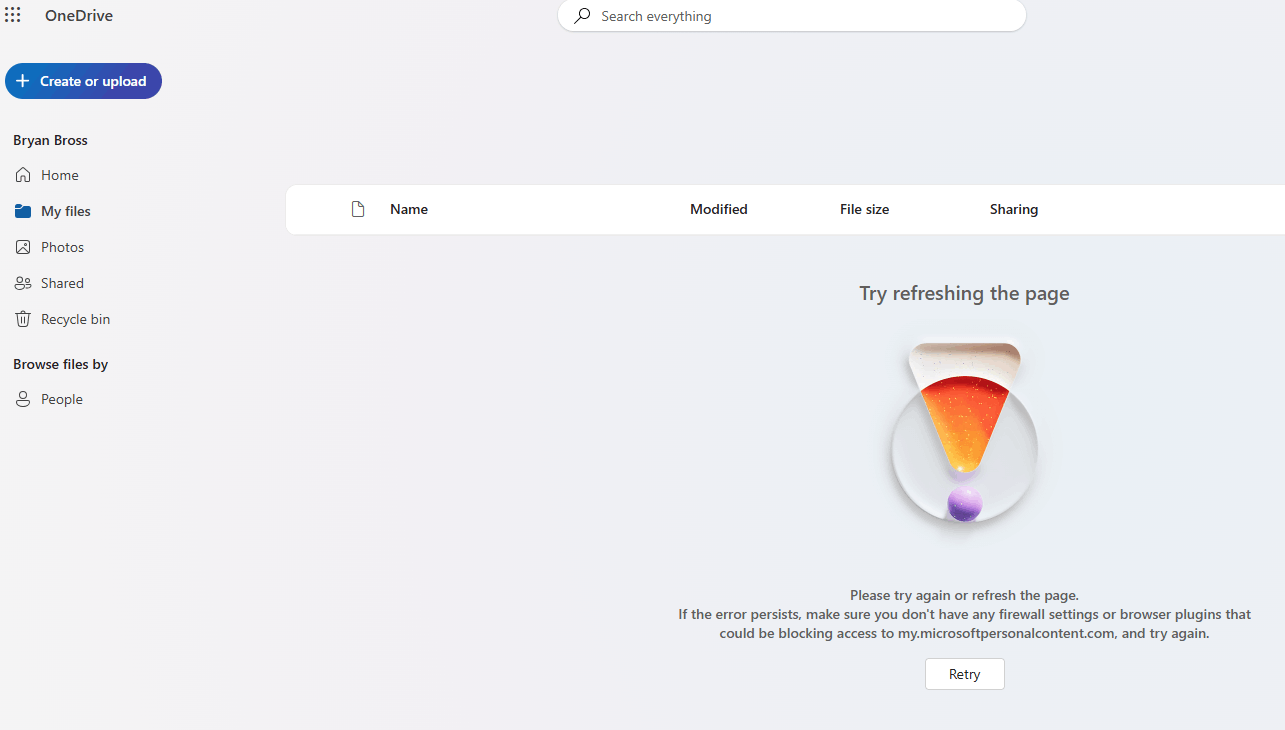Click the Photos picture icon
This screenshot has height=730, width=1285.
coord(23,247)
